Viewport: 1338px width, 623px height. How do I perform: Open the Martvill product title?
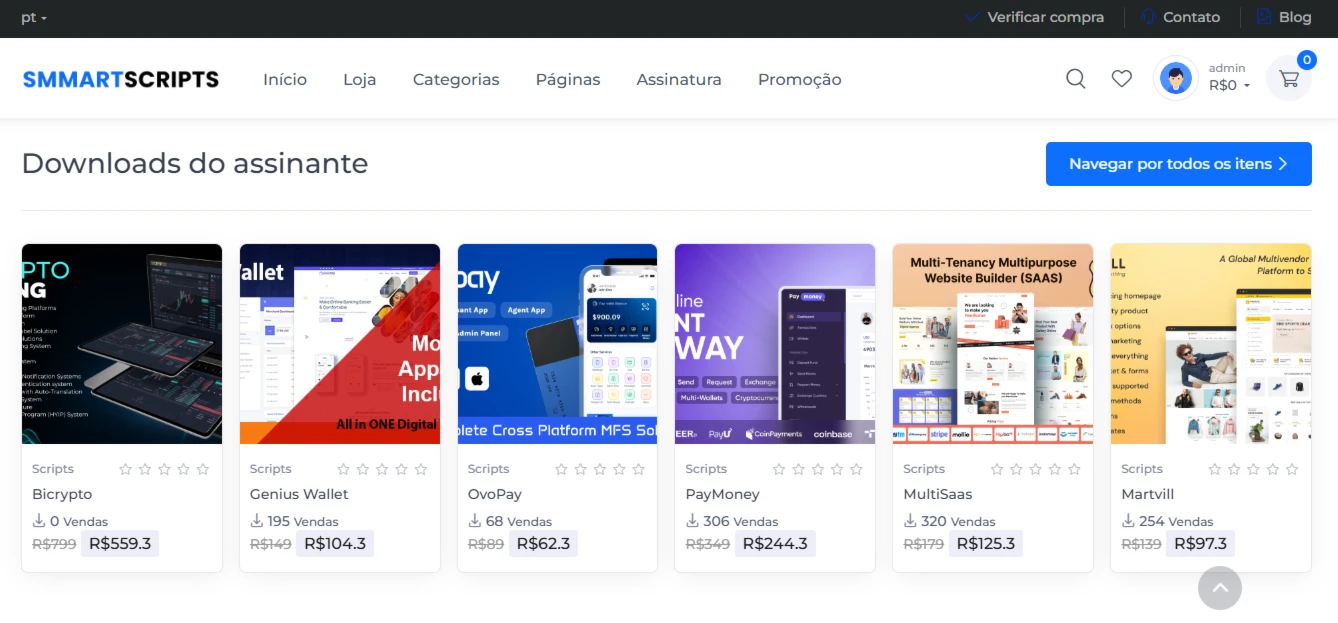coord(1148,494)
